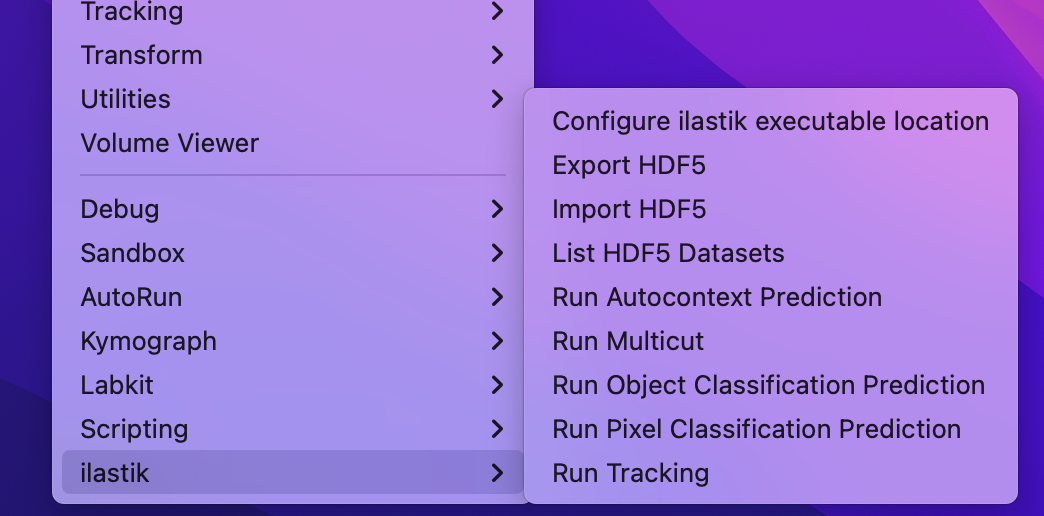Click the chevron arrow beside ilastik
The width and height of the screenshot is (1044, 516).
pos(497,473)
